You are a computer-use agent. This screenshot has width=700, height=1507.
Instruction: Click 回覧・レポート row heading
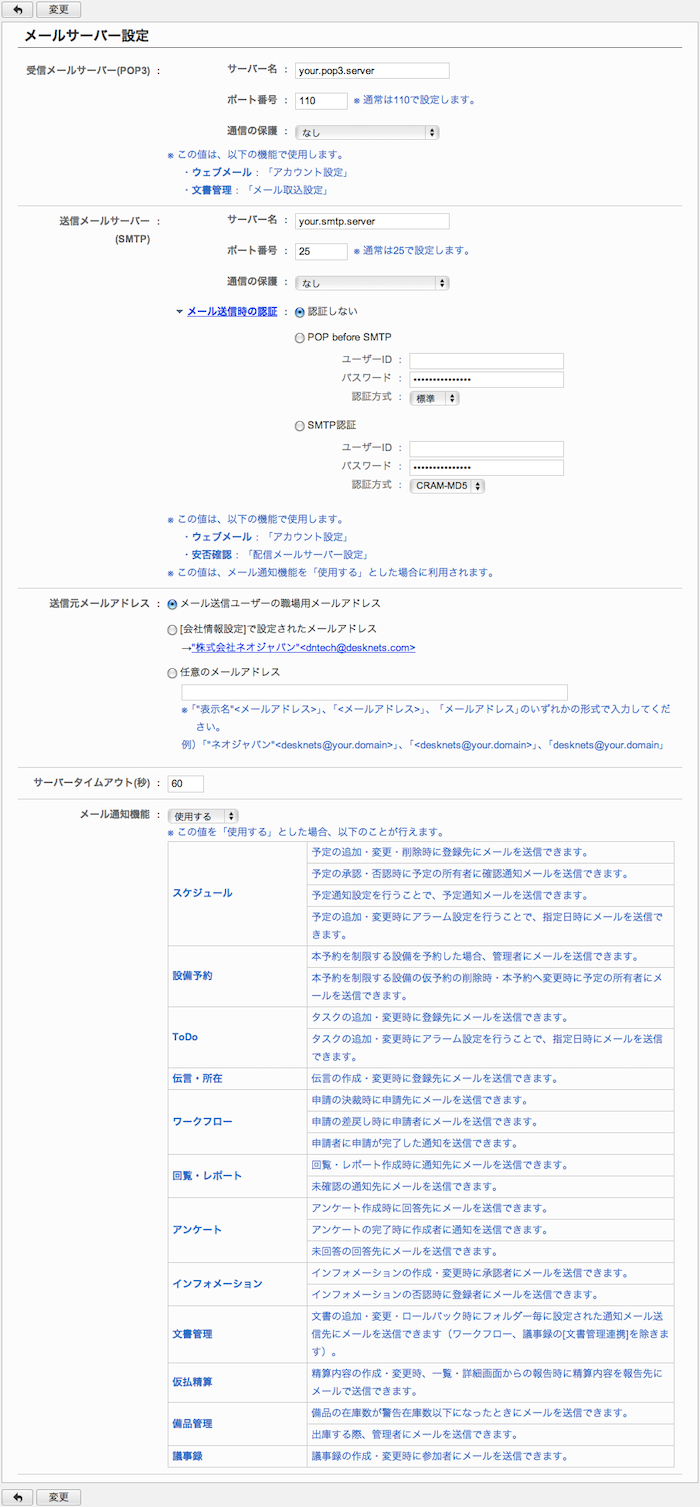(x=207, y=1175)
